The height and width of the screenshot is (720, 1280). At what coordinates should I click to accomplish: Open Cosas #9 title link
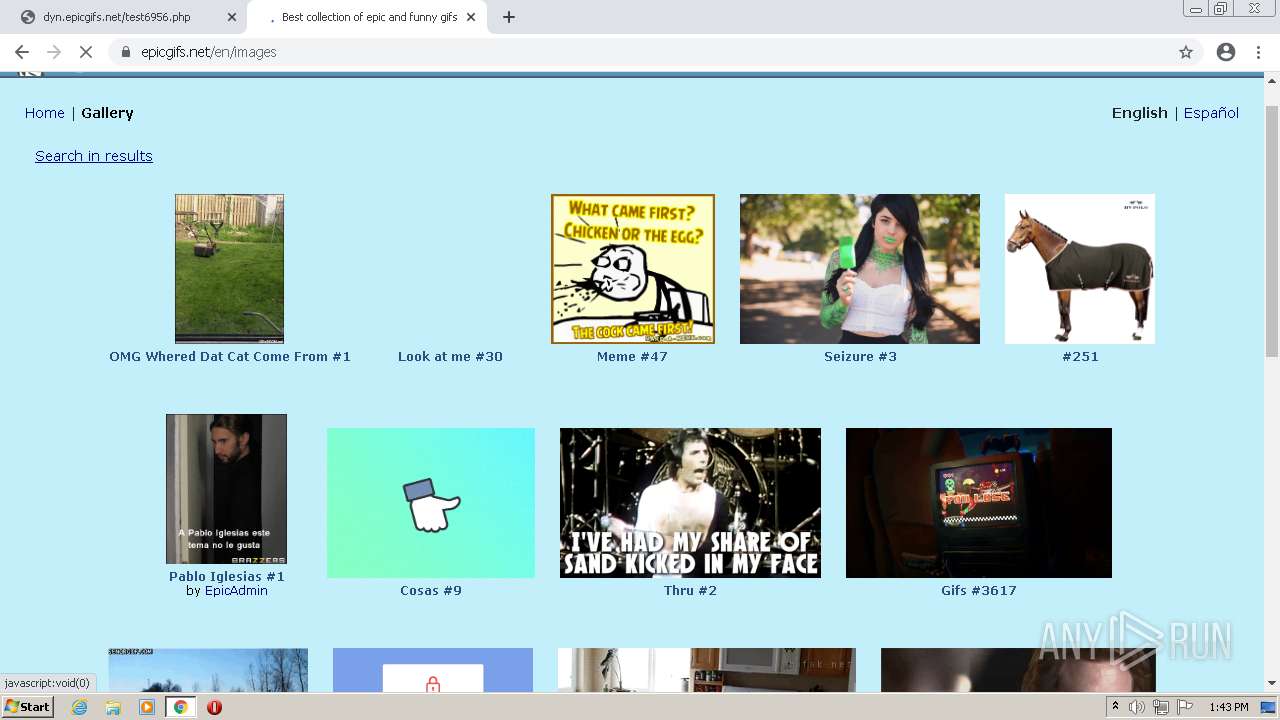click(431, 591)
